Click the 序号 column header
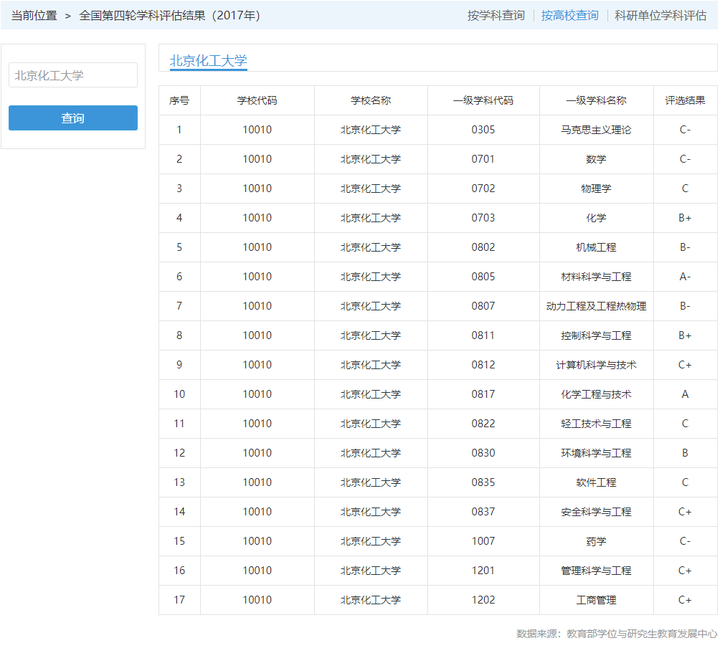The height and width of the screenshot is (648, 720). point(179,100)
